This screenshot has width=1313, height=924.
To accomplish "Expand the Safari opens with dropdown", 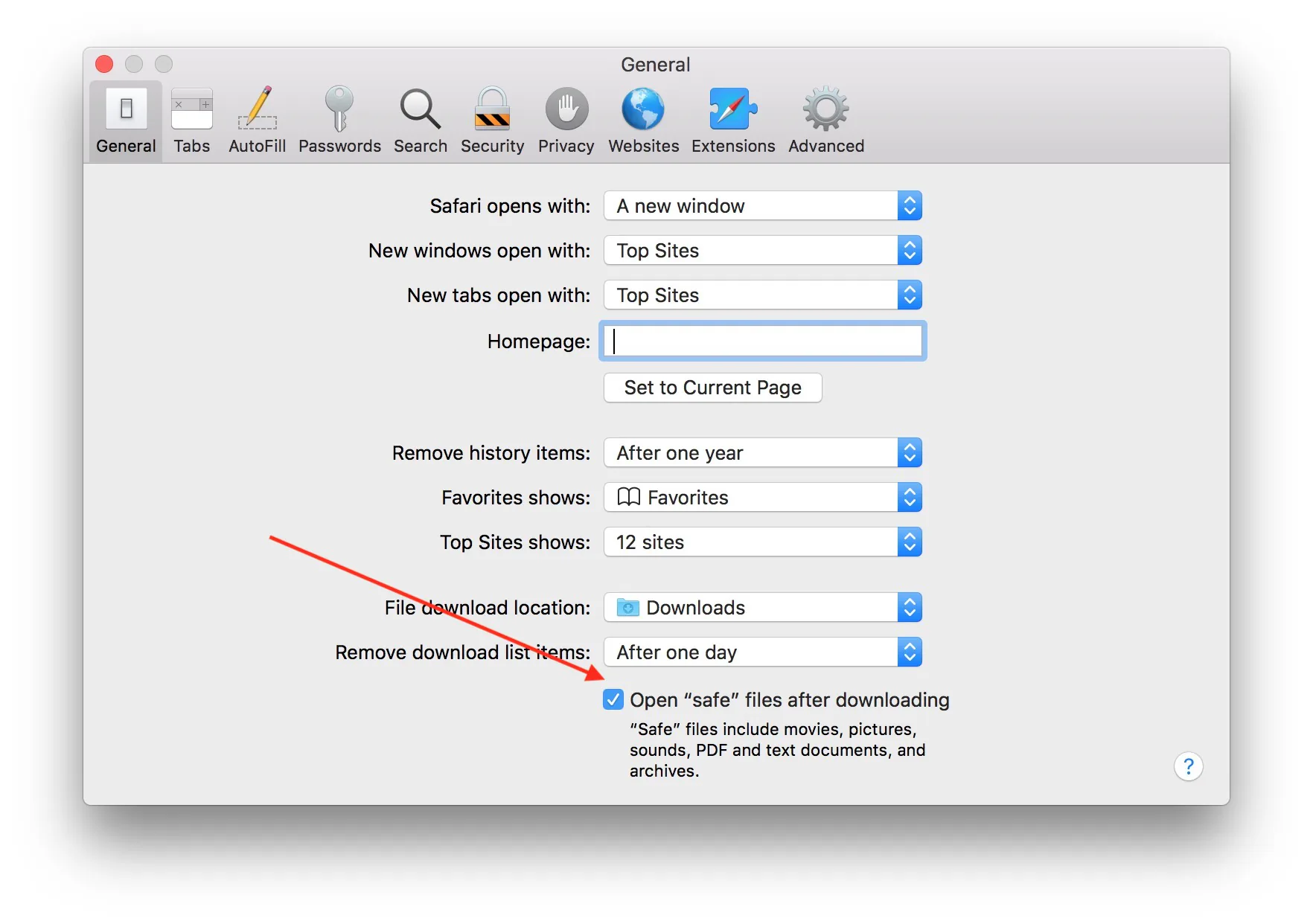I will pyautogui.click(x=763, y=206).
